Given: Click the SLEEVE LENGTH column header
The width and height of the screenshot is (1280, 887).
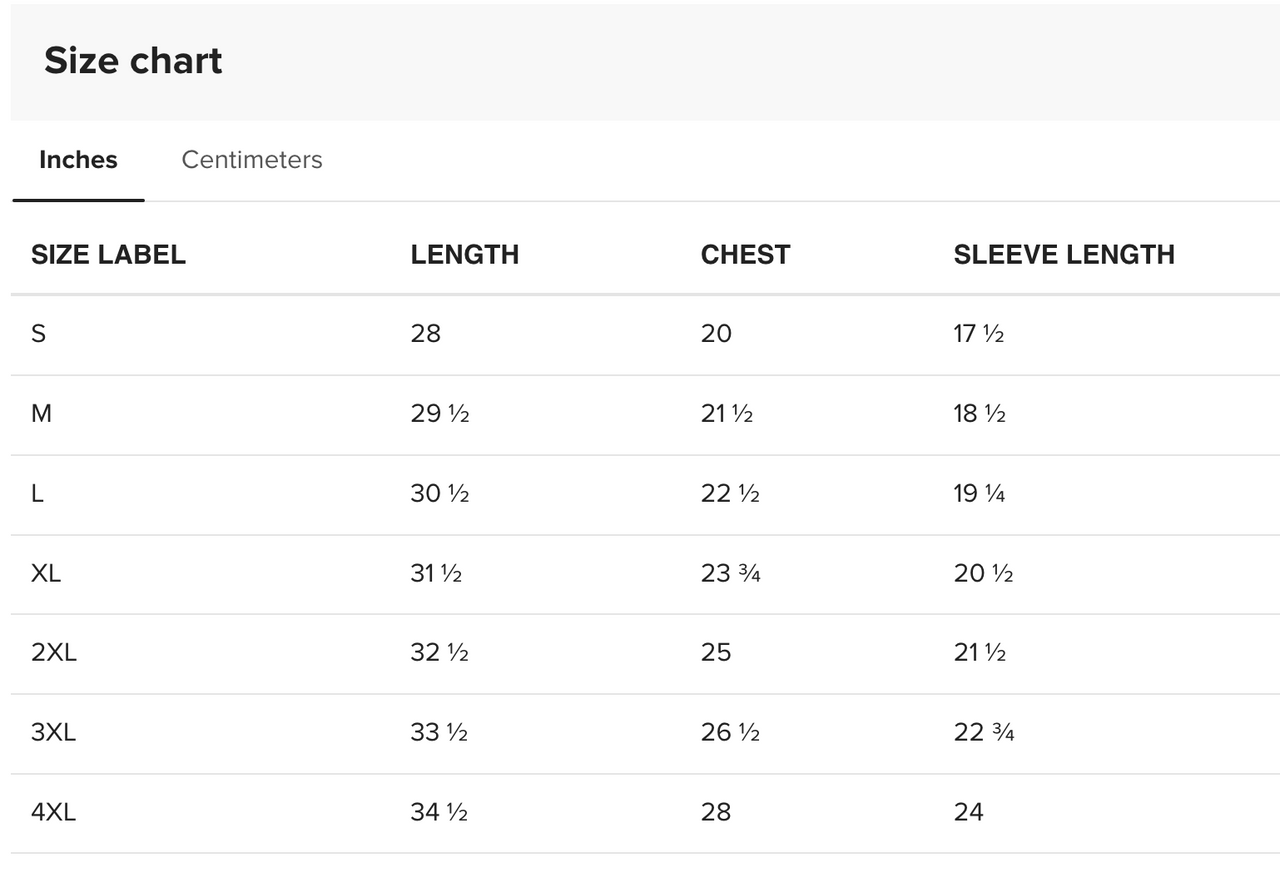Looking at the screenshot, I should [1063, 255].
